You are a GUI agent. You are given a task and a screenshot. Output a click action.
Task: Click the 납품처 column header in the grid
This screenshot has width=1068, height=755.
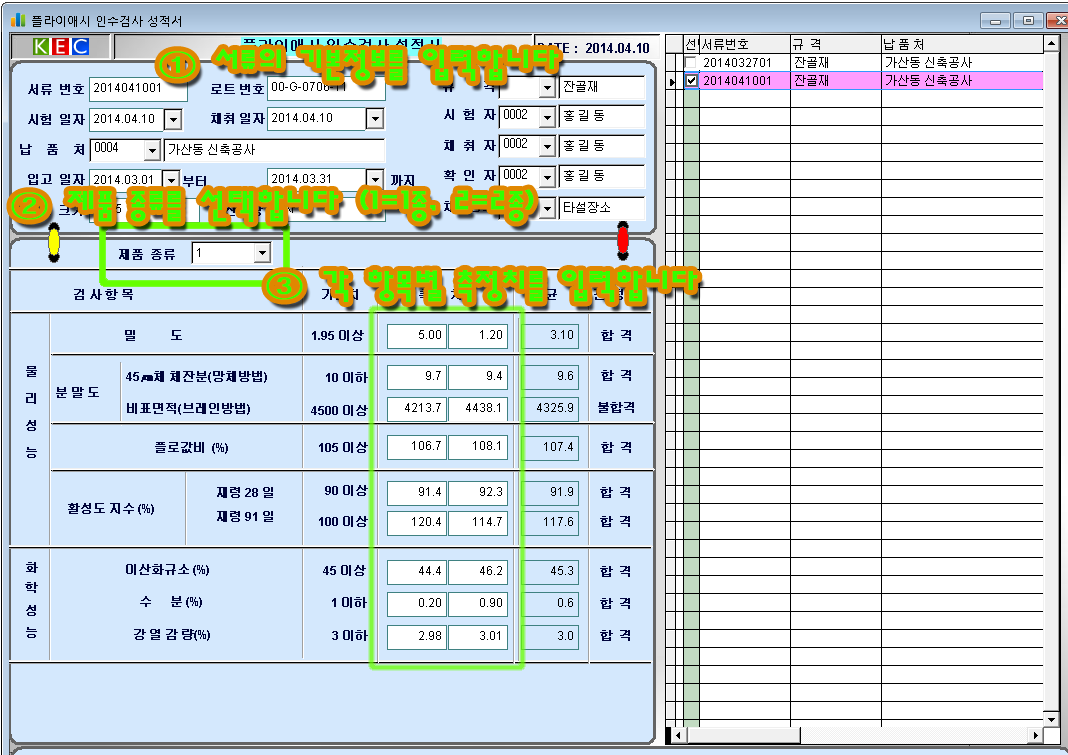pos(960,44)
